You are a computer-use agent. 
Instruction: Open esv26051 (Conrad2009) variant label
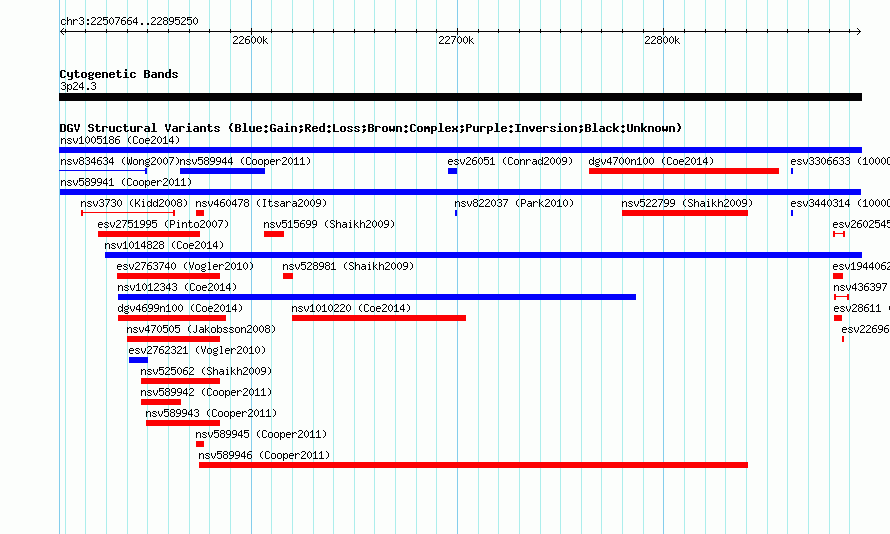click(510, 161)
